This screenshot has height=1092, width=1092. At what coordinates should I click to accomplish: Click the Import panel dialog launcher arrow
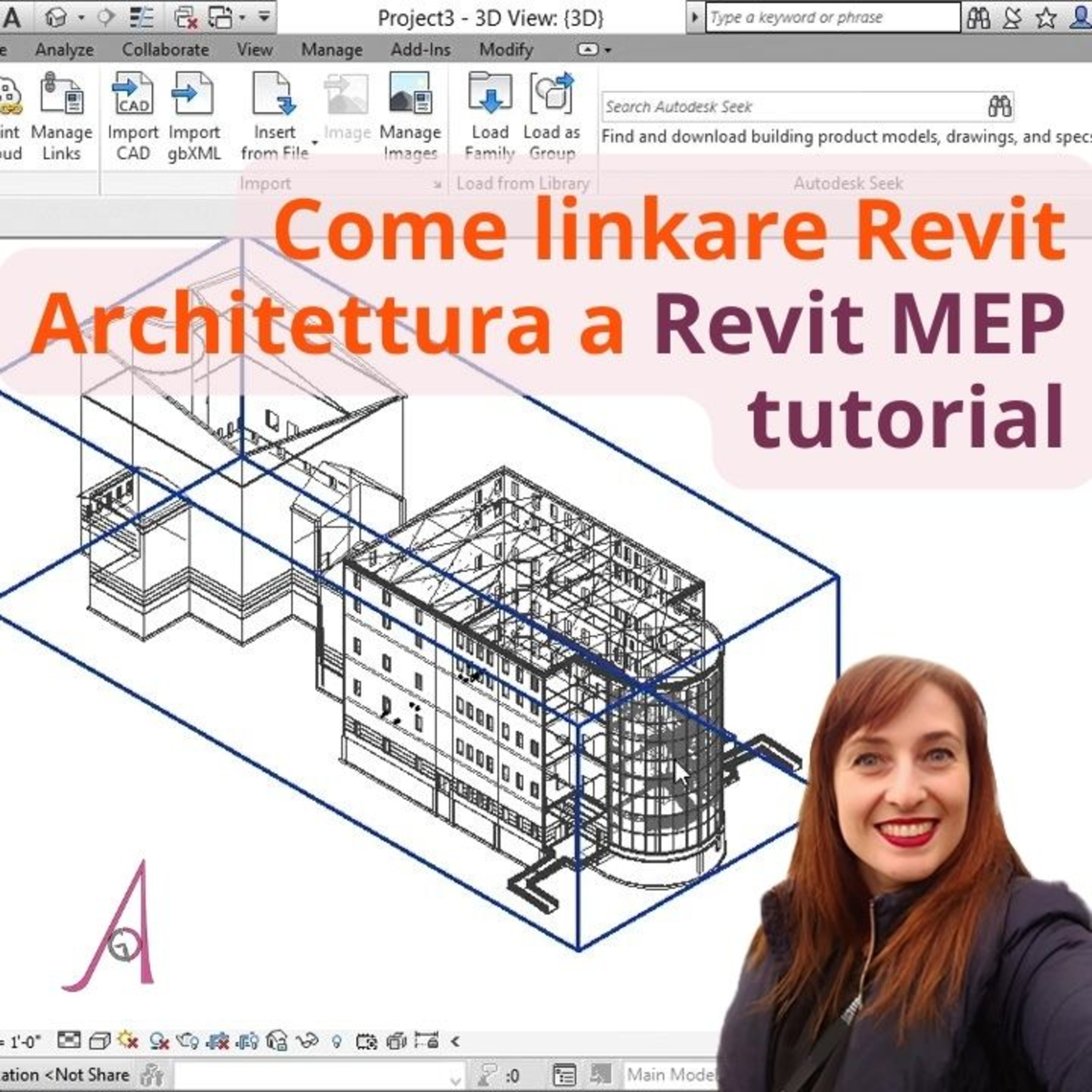(x=437, y=184)
